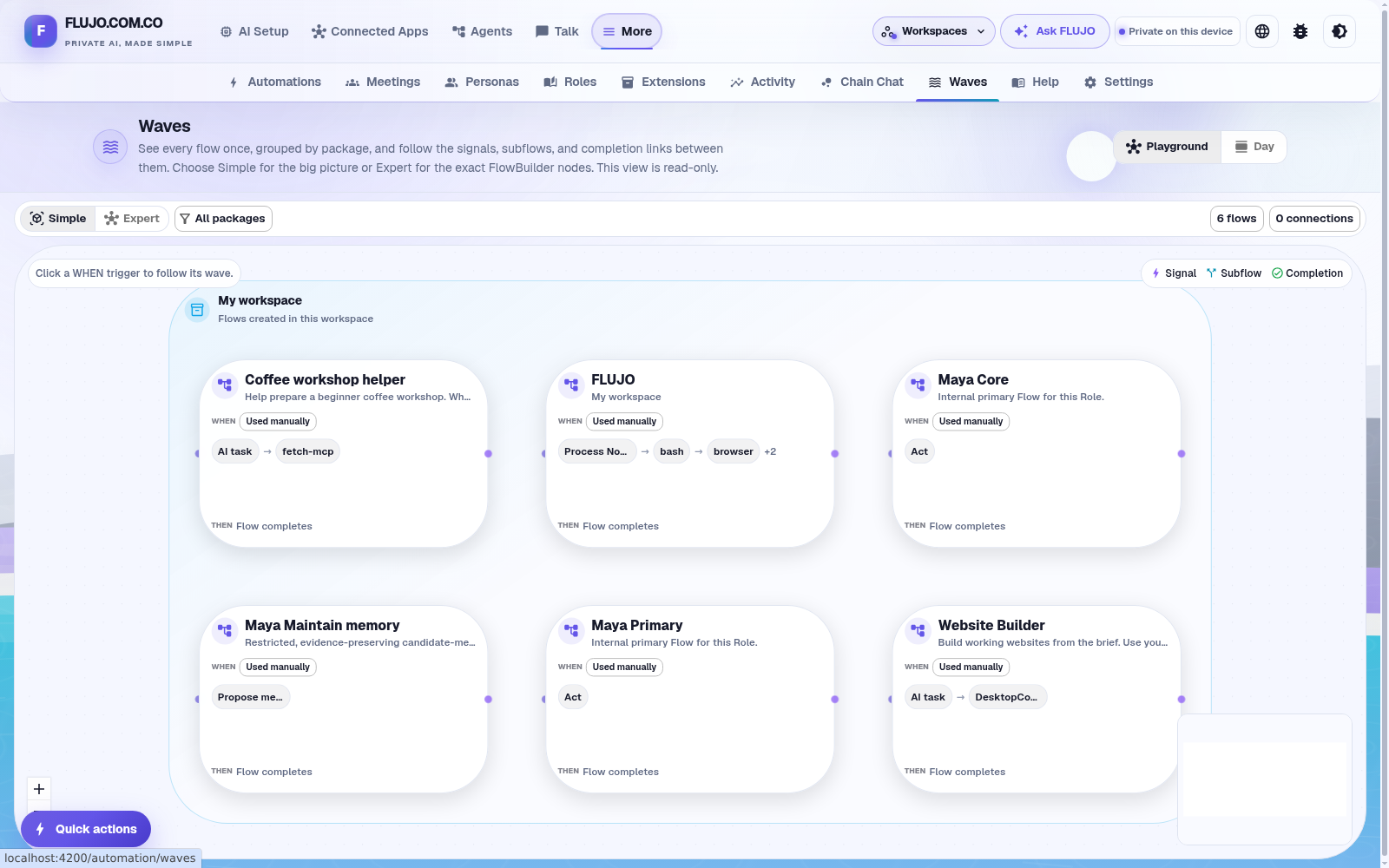The height and width of the screenshot is (868, 1389).
Task: Click the 0 connections counter
Action: point(1314,219)
